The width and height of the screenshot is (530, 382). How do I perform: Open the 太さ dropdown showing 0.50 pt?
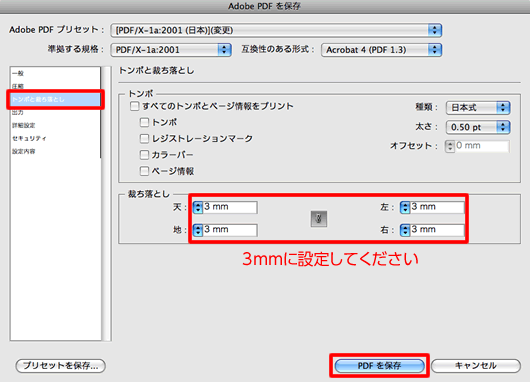click(478, 127)
